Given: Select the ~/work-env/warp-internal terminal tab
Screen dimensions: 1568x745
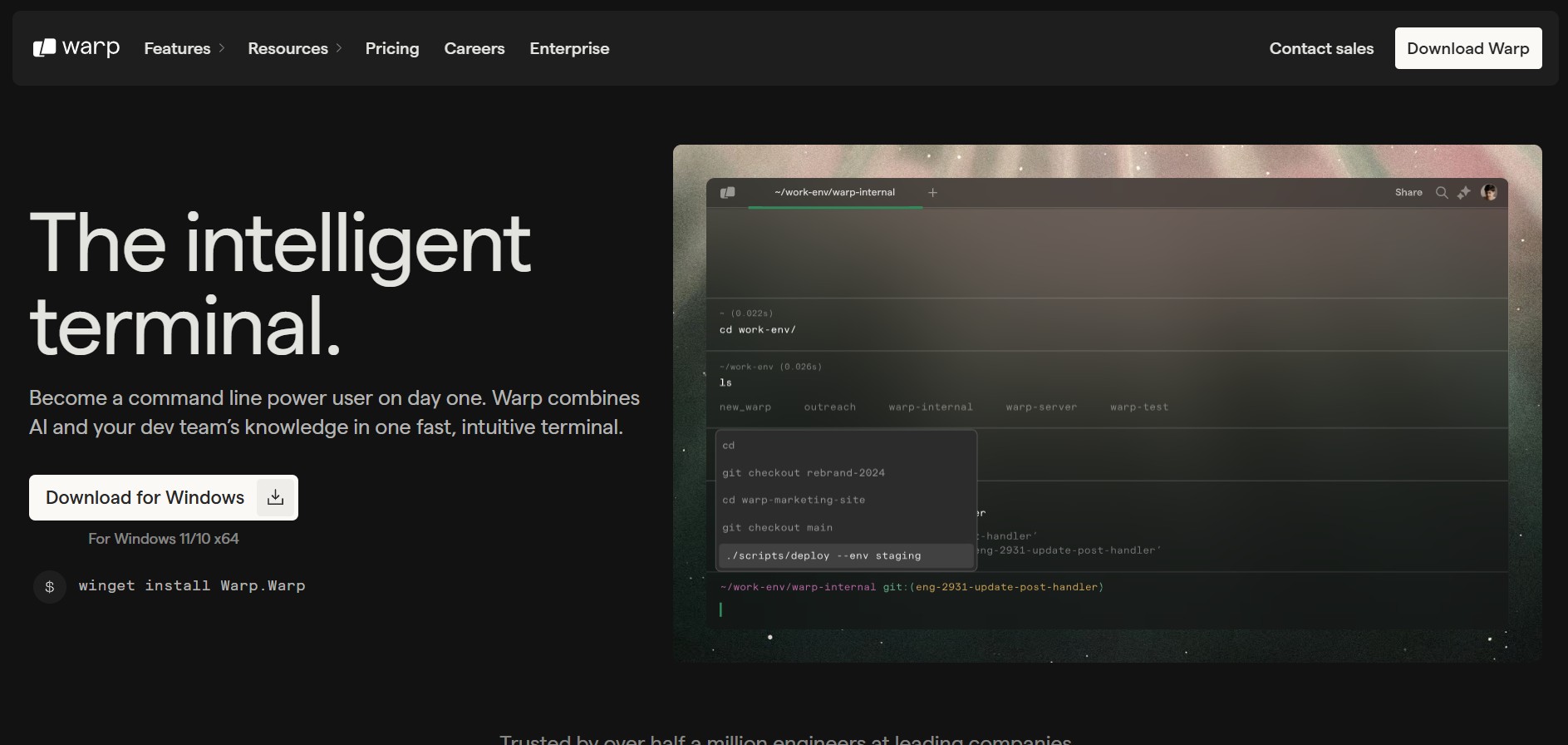Looking at the screenshot, I should pyautogui.click(x=835, y=192).
